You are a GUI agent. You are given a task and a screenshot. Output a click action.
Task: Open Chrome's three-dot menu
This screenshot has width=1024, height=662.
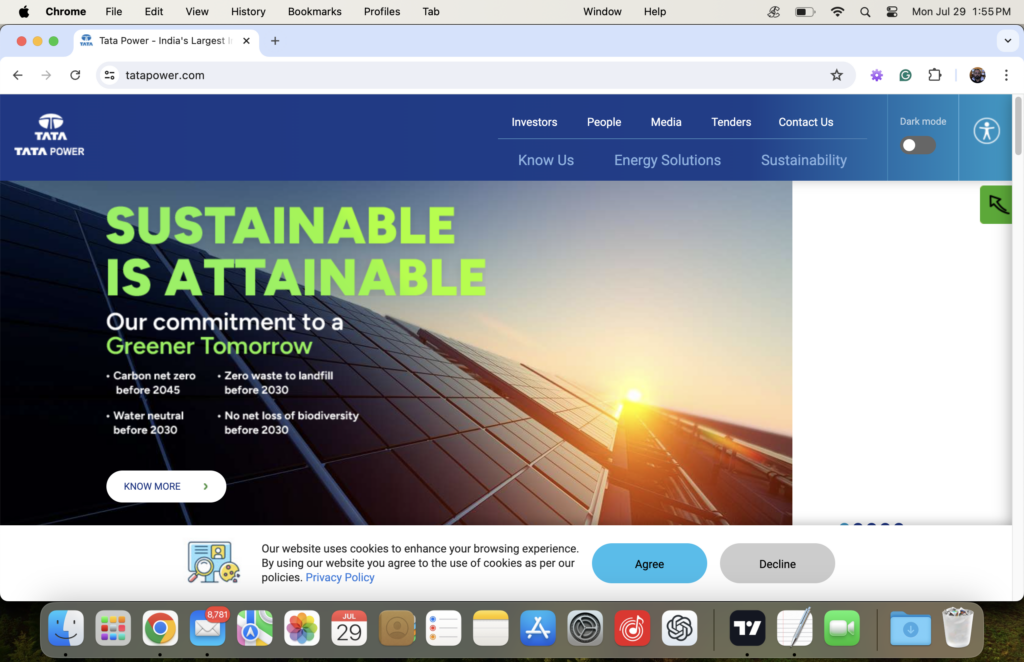1006,75
